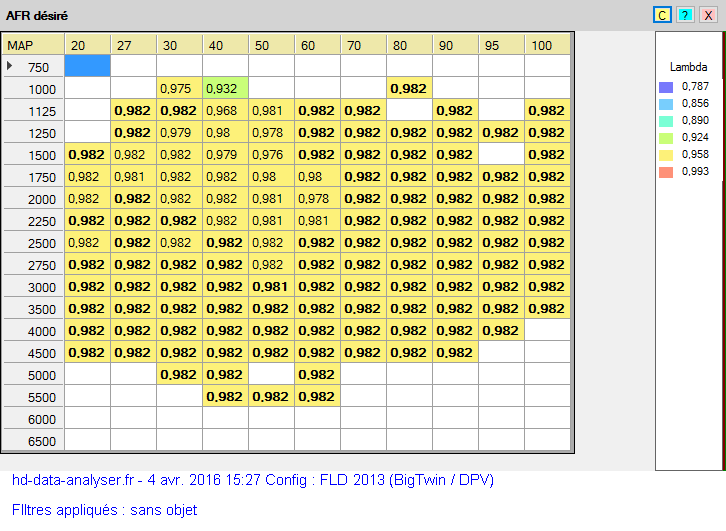Click the 0,978 cell in row 2000
Screen dimensions: 726x531
click(x=317, y=198)
